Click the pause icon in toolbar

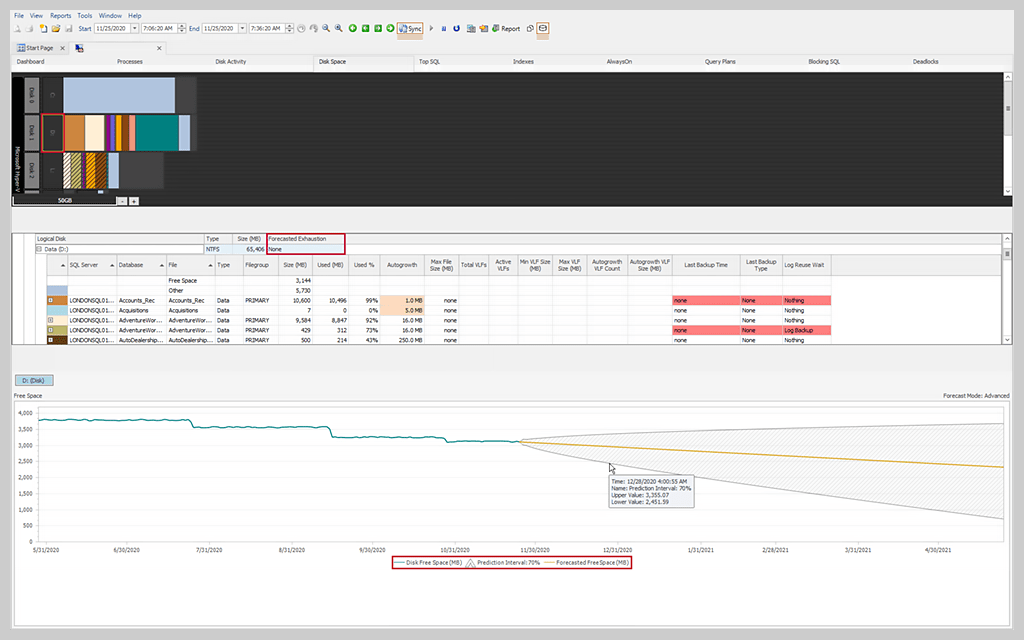444,29
